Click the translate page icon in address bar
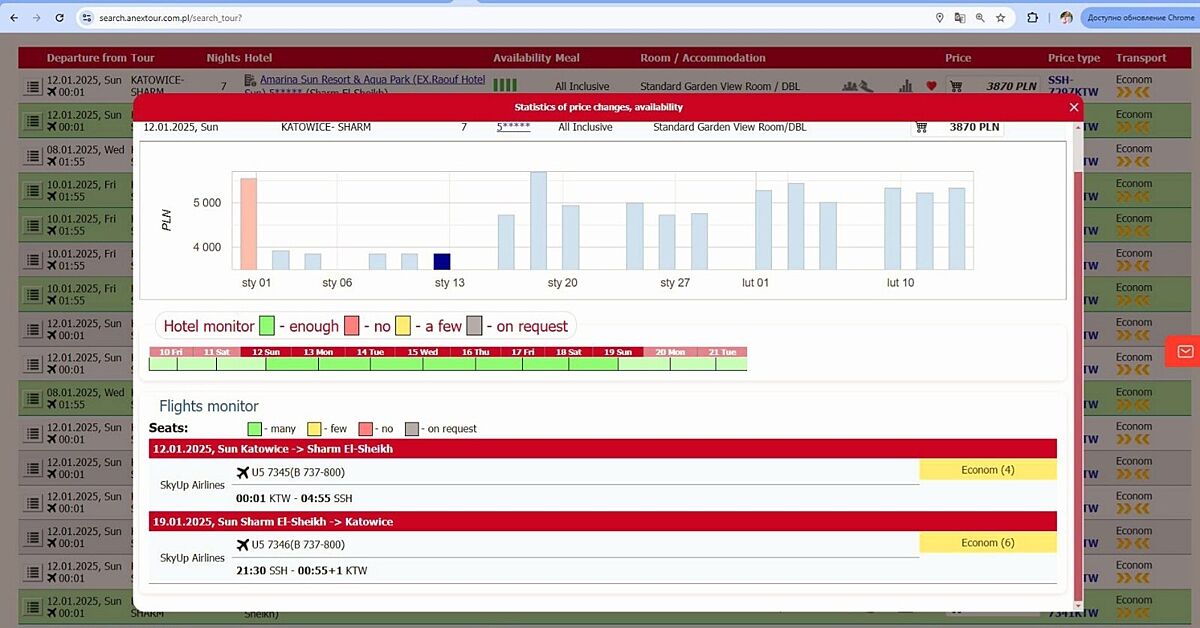Image resolution: width=1200 pixels, height=628 pixels. tap(960, 18)
